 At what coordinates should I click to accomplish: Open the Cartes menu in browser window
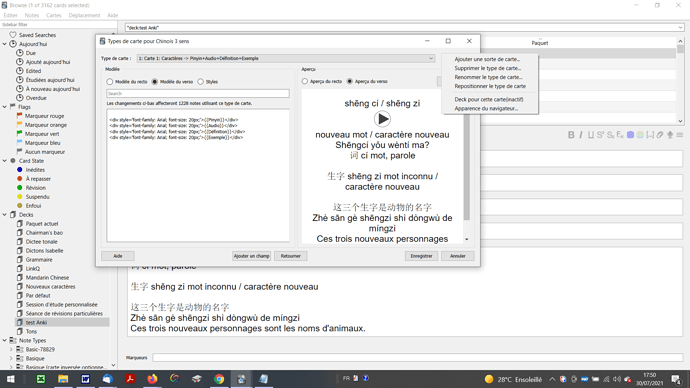[54, 15]
